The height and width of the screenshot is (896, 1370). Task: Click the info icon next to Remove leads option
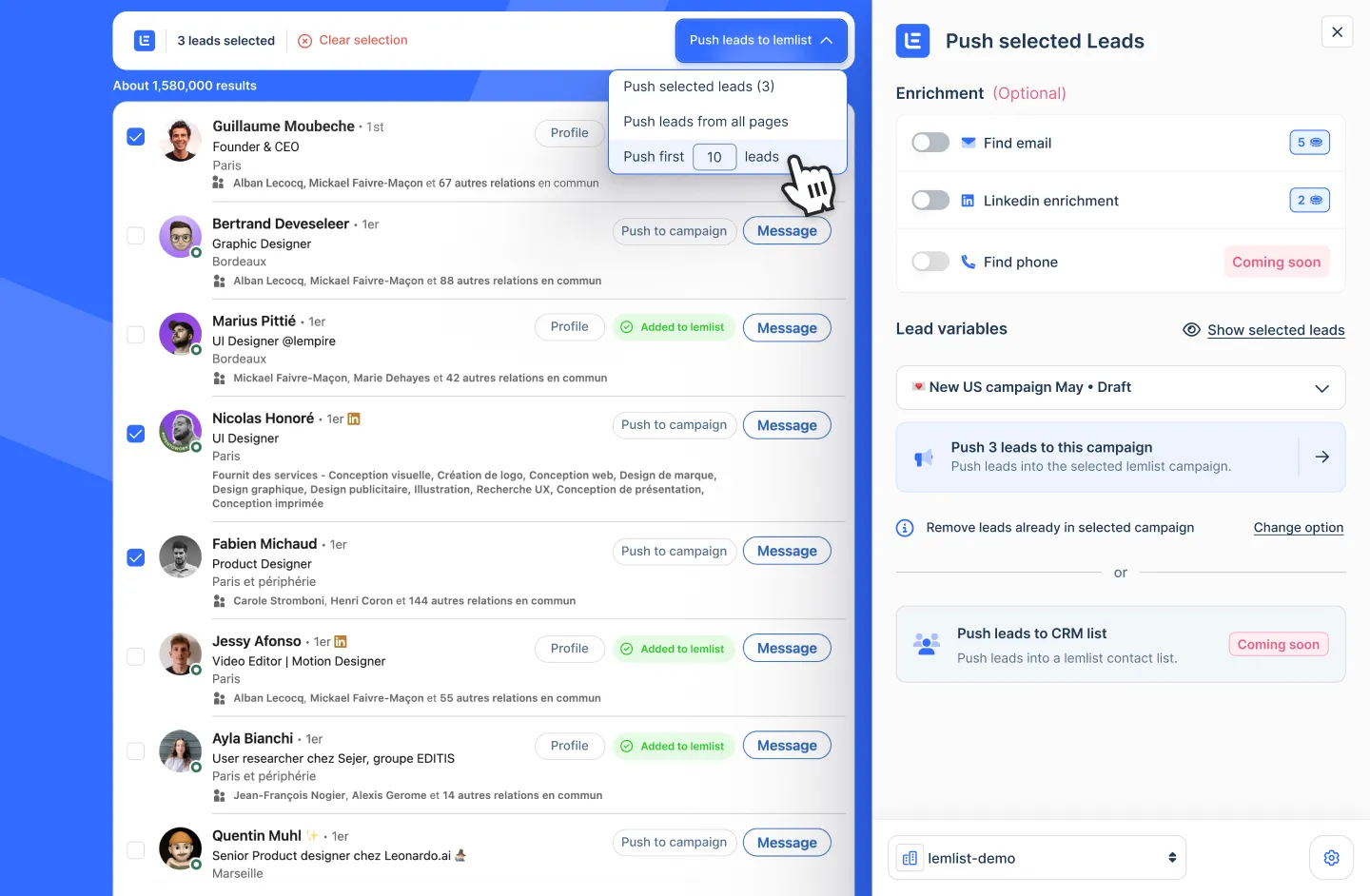905,527
